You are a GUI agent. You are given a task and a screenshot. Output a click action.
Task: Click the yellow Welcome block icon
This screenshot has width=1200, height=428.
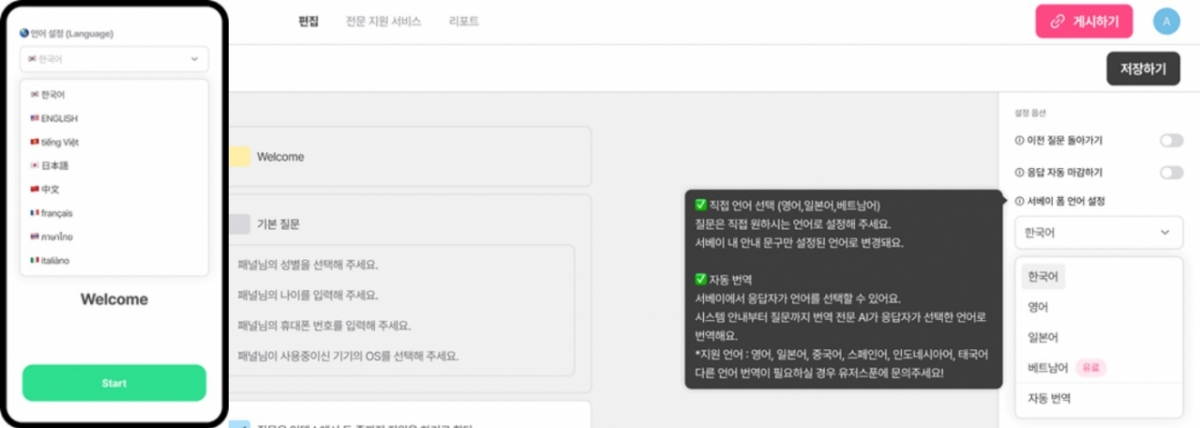tap(239, 157)
